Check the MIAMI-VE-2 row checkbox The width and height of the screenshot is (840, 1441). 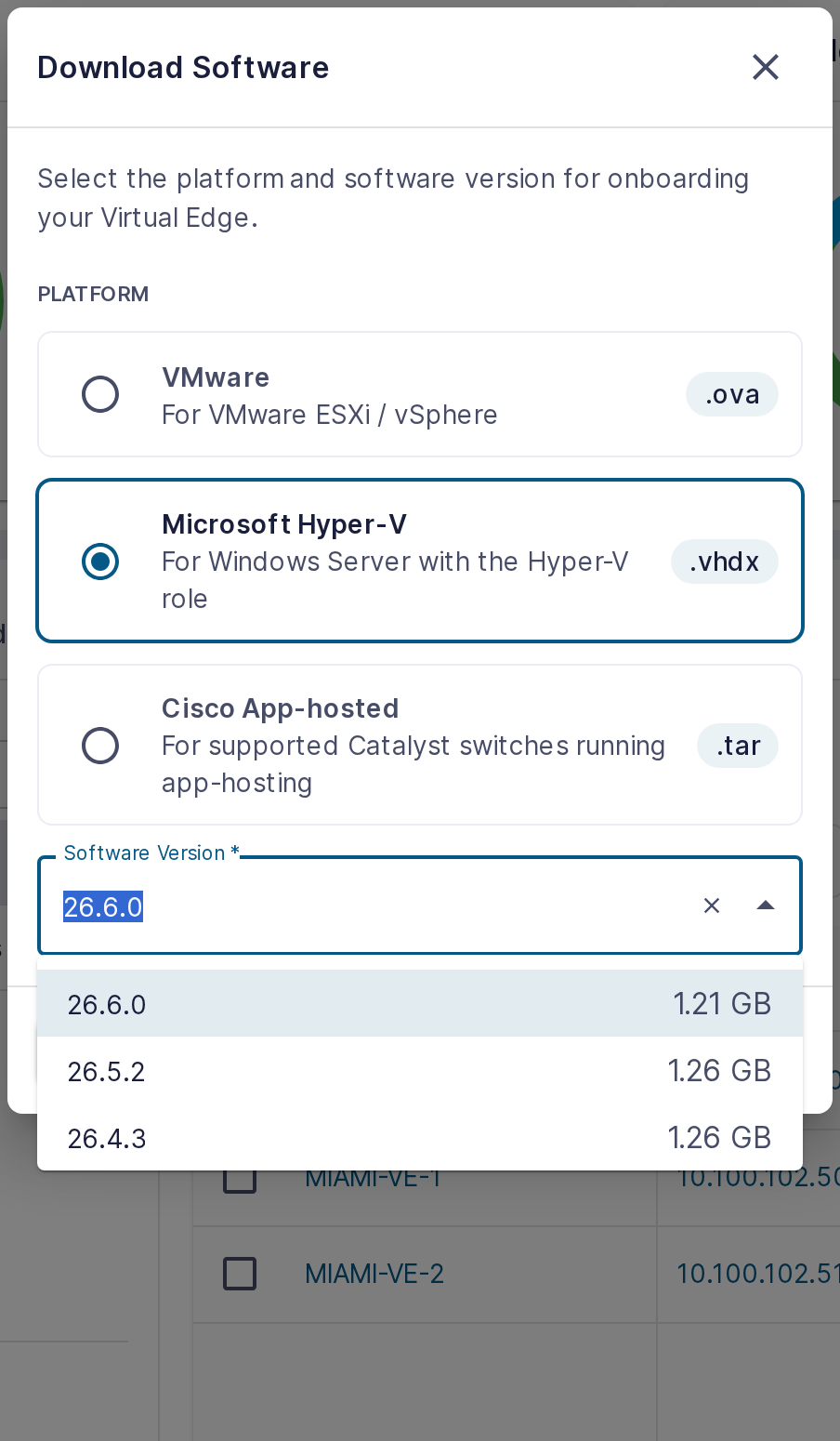point(241,1274)
